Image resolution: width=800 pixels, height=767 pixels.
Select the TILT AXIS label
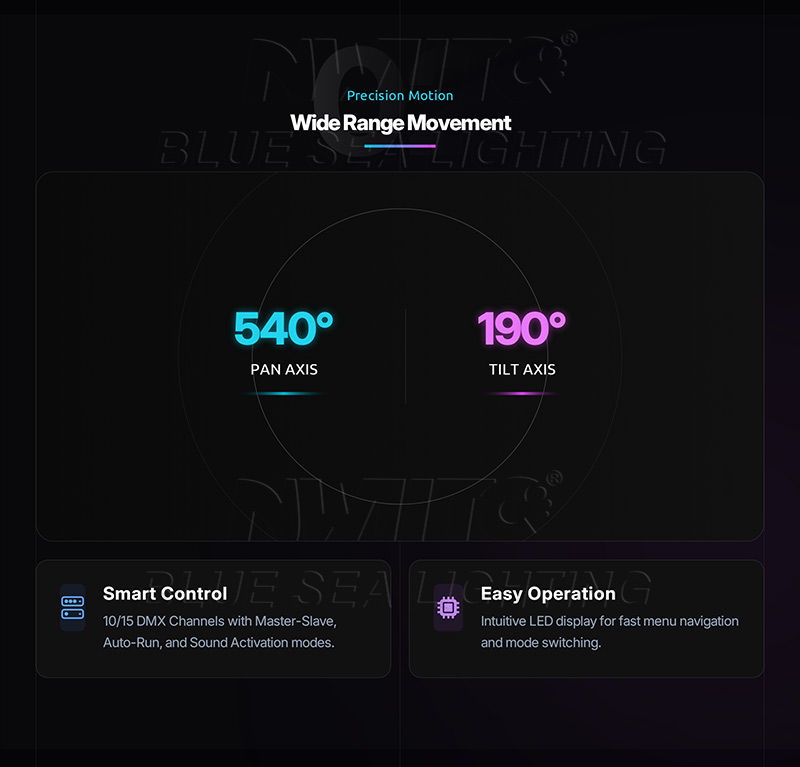point(522,369)
